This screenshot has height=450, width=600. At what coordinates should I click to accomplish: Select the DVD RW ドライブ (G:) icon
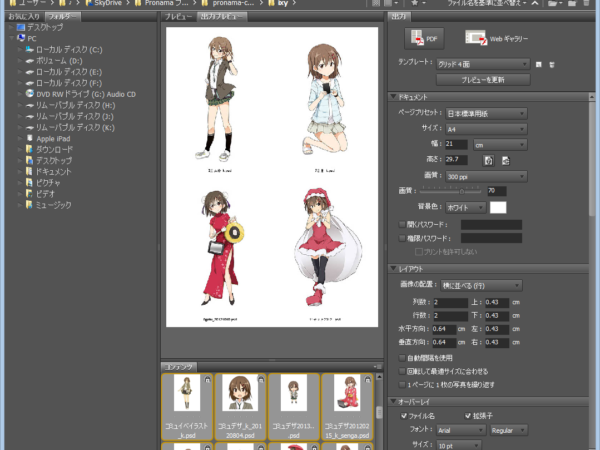coord(29,94)
